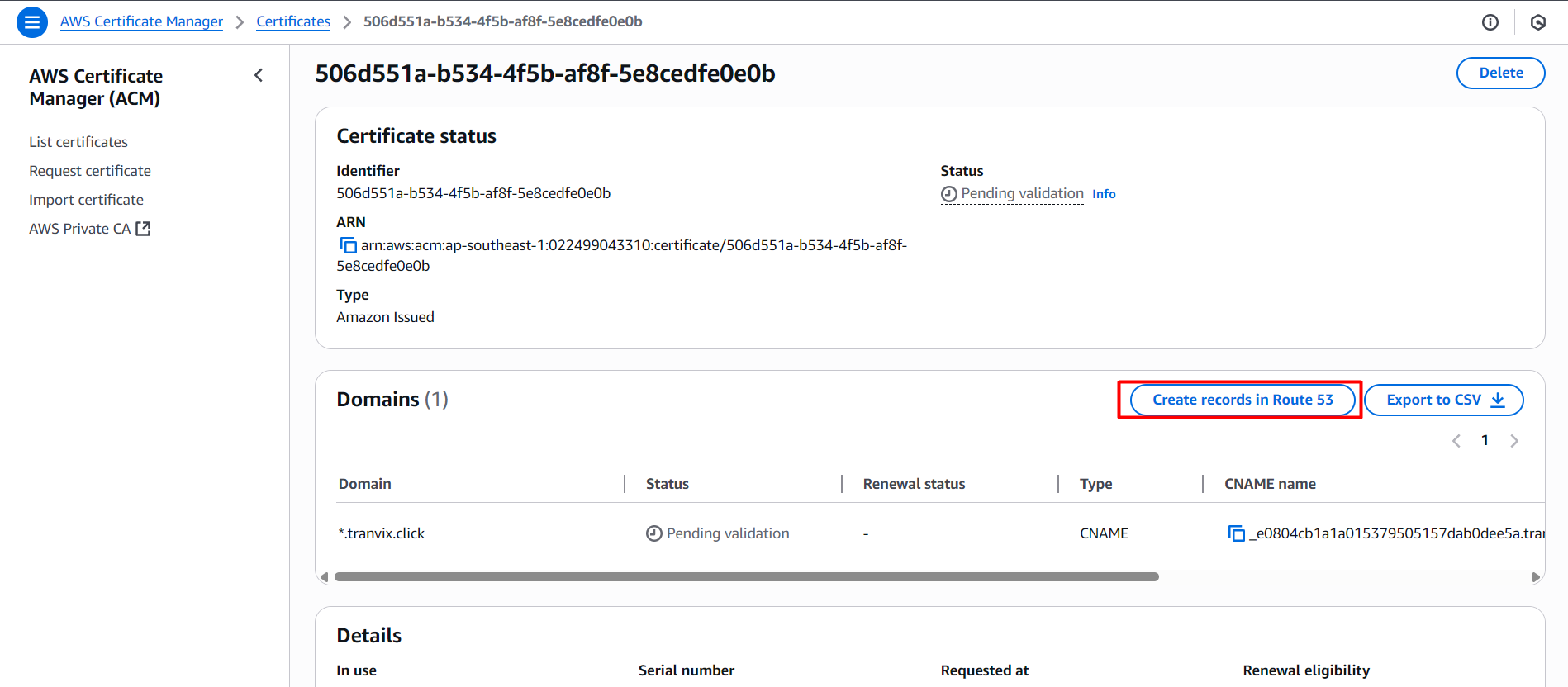Export domains to CSV
This screenshot has width=1568, height=687.
tap(1443, 400)
